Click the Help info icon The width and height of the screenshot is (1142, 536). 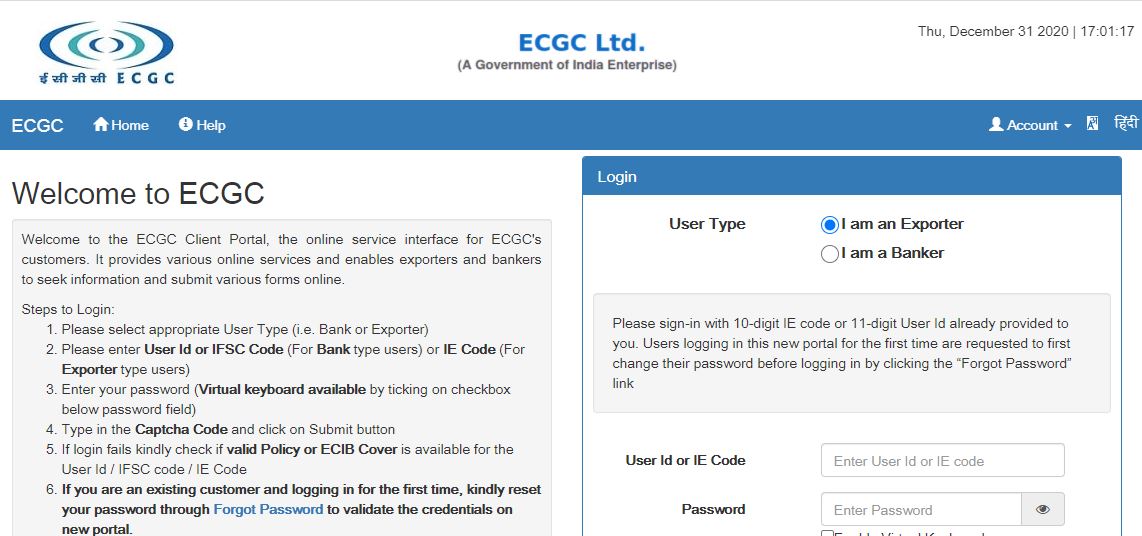click(x=185, y=124)
